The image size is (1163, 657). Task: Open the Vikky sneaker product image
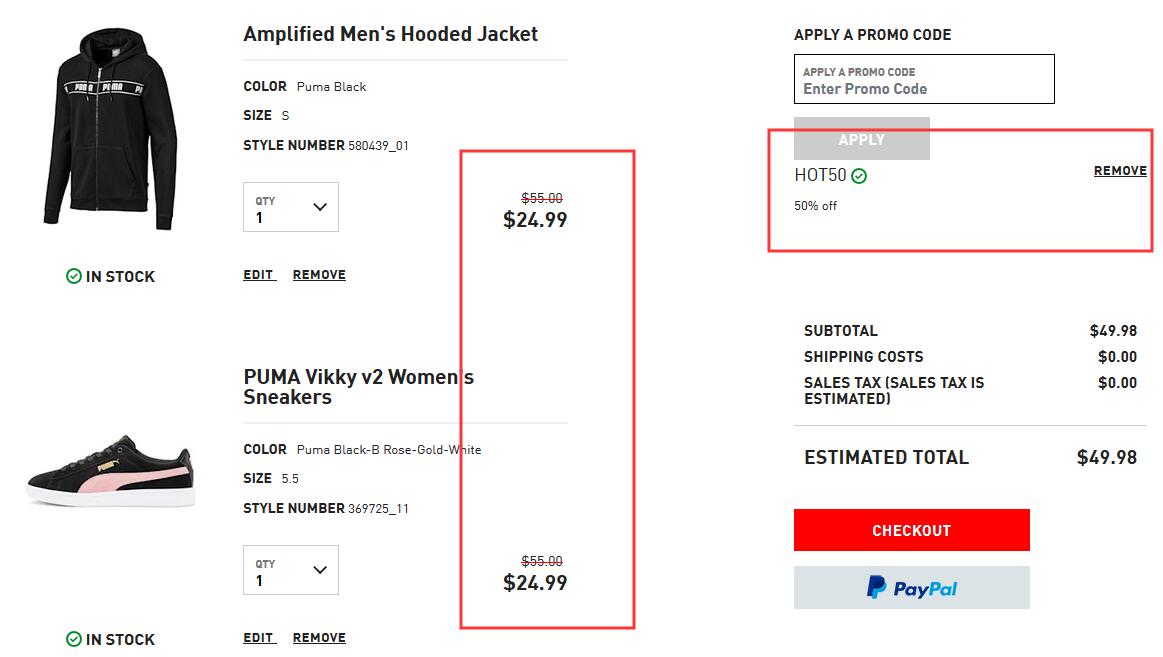click(111, 472)
